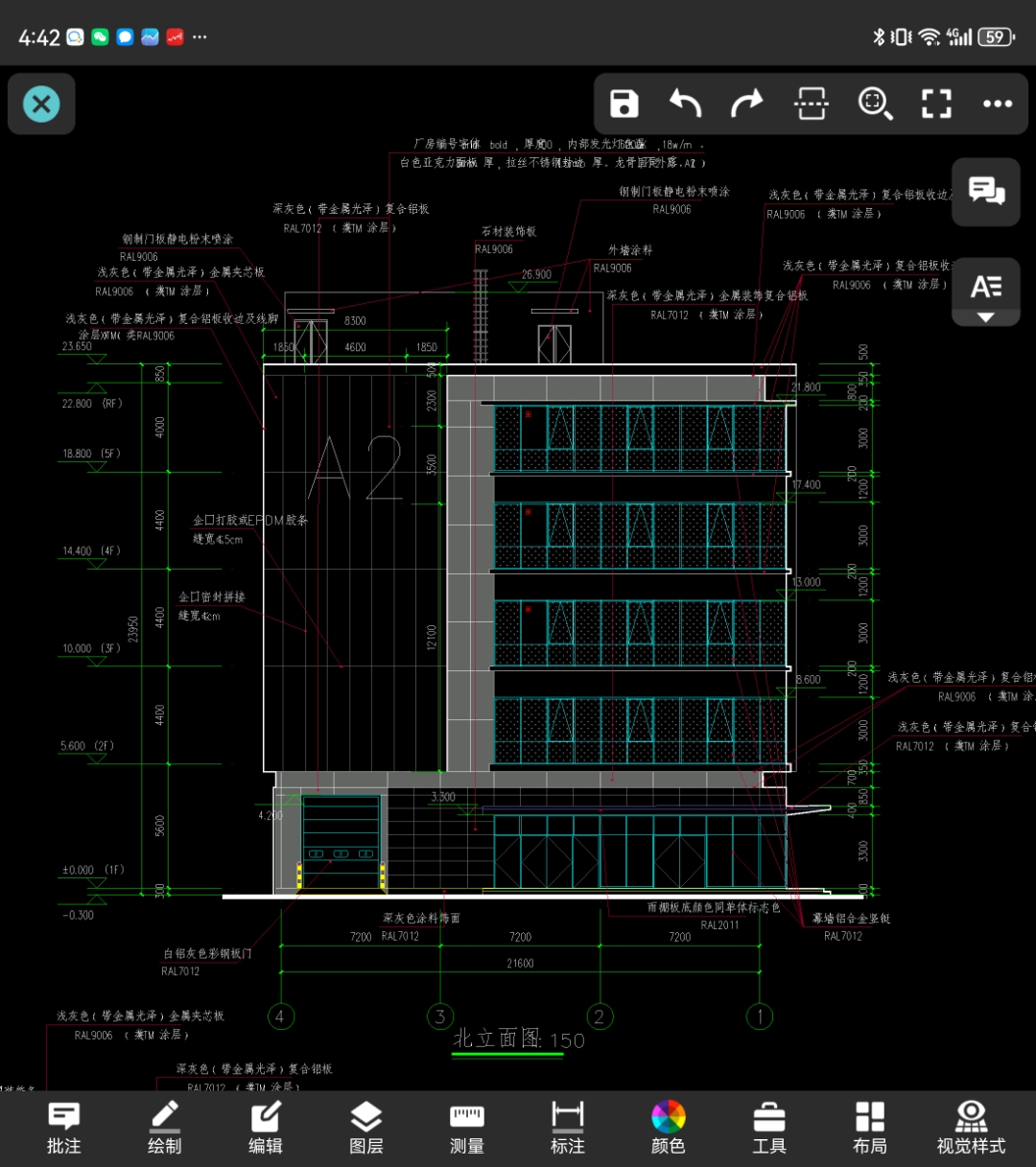The height and width of the screenshot is (1167, 1036).
Task: Switch to the 布局 layout view
Action: 870,1128
